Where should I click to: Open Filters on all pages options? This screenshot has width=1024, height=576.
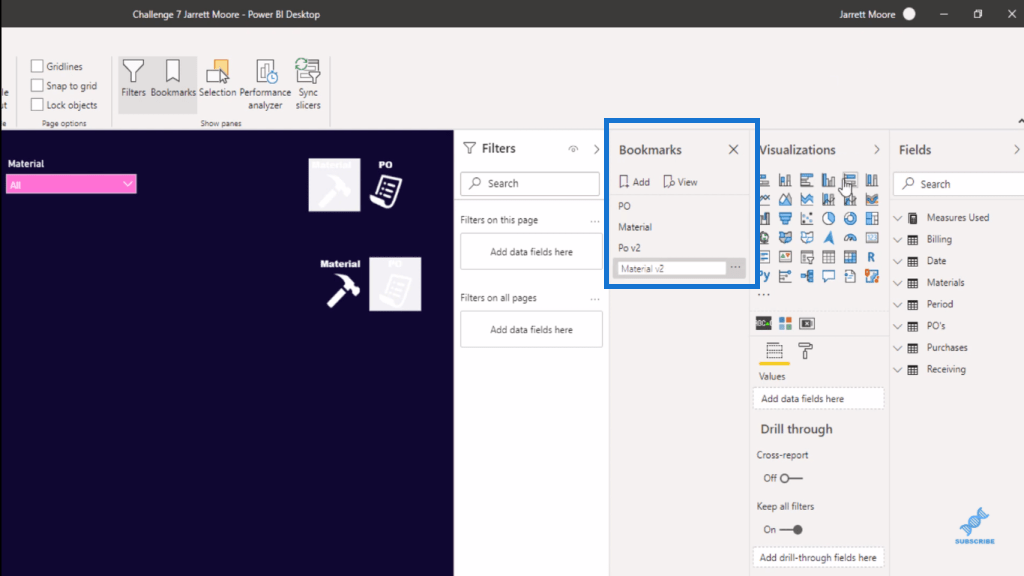[594, 298]
